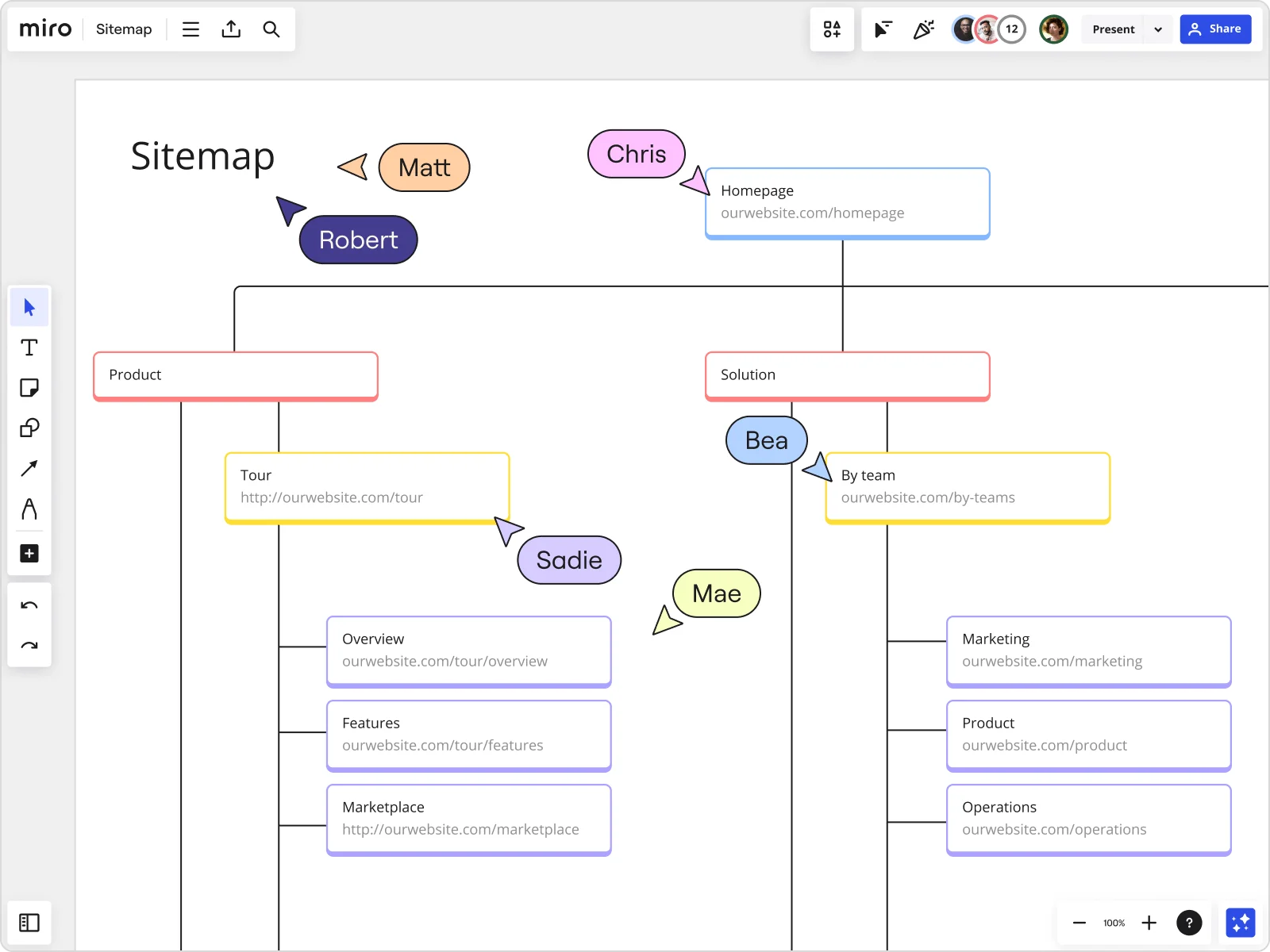The width and height of the screenshot is (1270, 952).
Task: Start presentation with Present button
Action: (x=1113, y=29)
